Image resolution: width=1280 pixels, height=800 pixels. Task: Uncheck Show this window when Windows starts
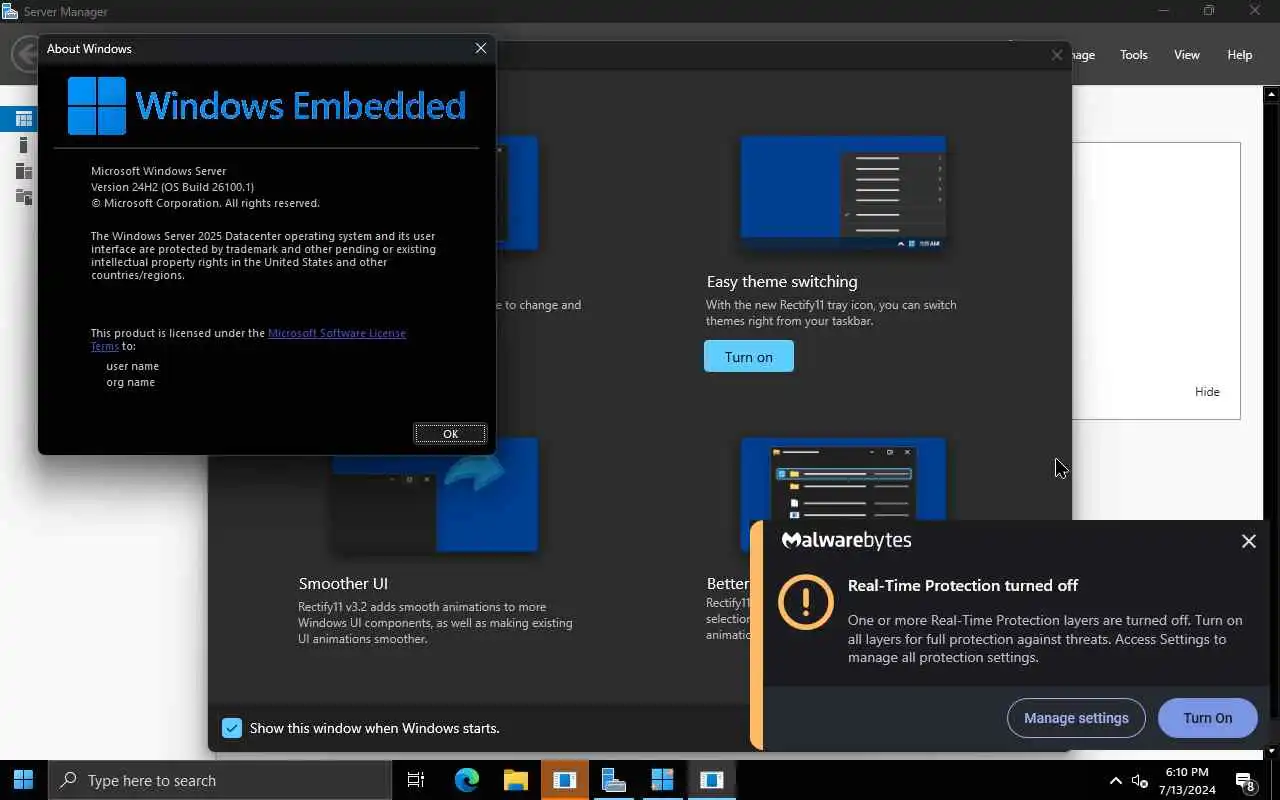[232, 728]
